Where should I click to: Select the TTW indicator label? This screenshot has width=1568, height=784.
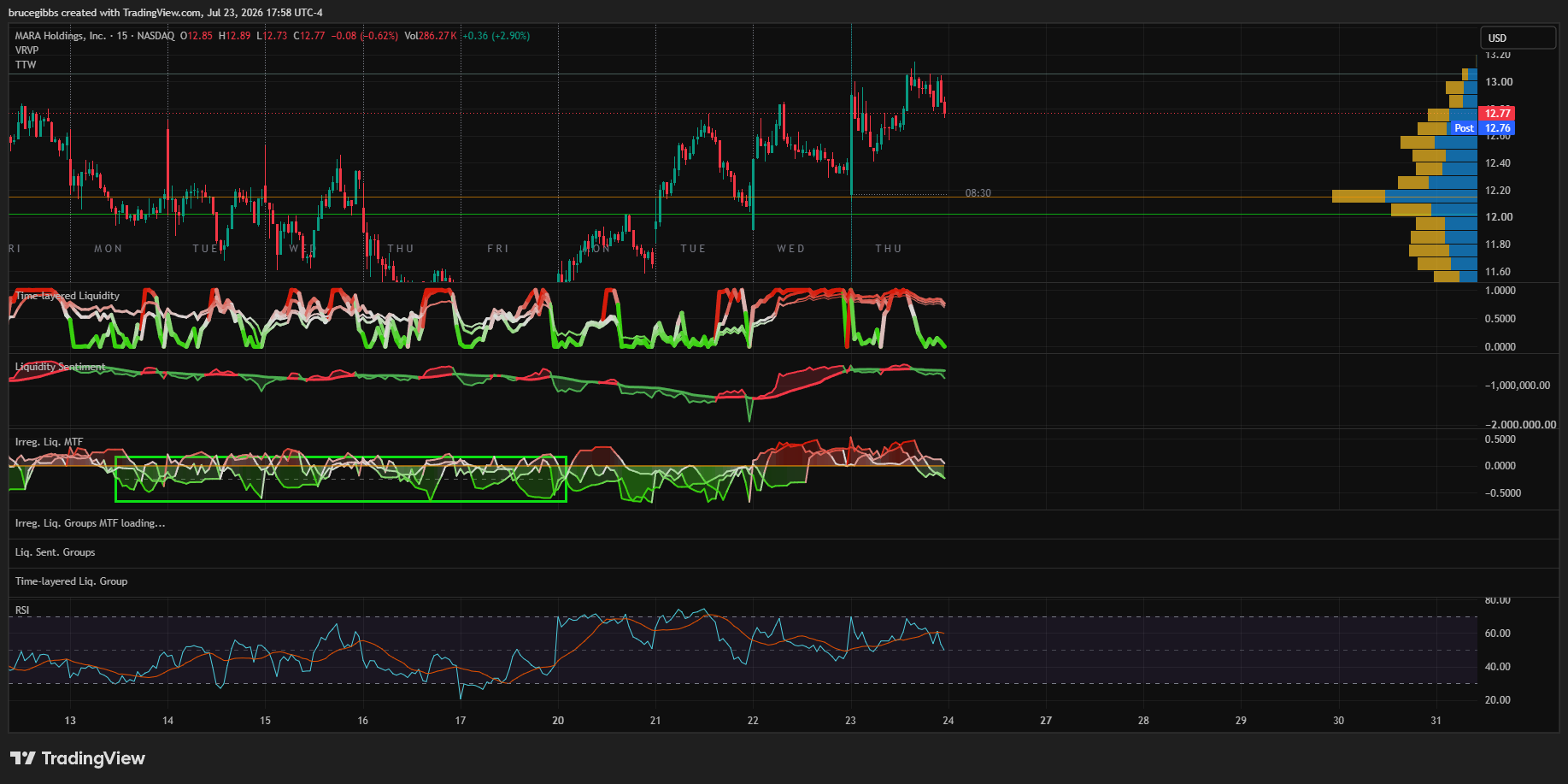[26, 65]
